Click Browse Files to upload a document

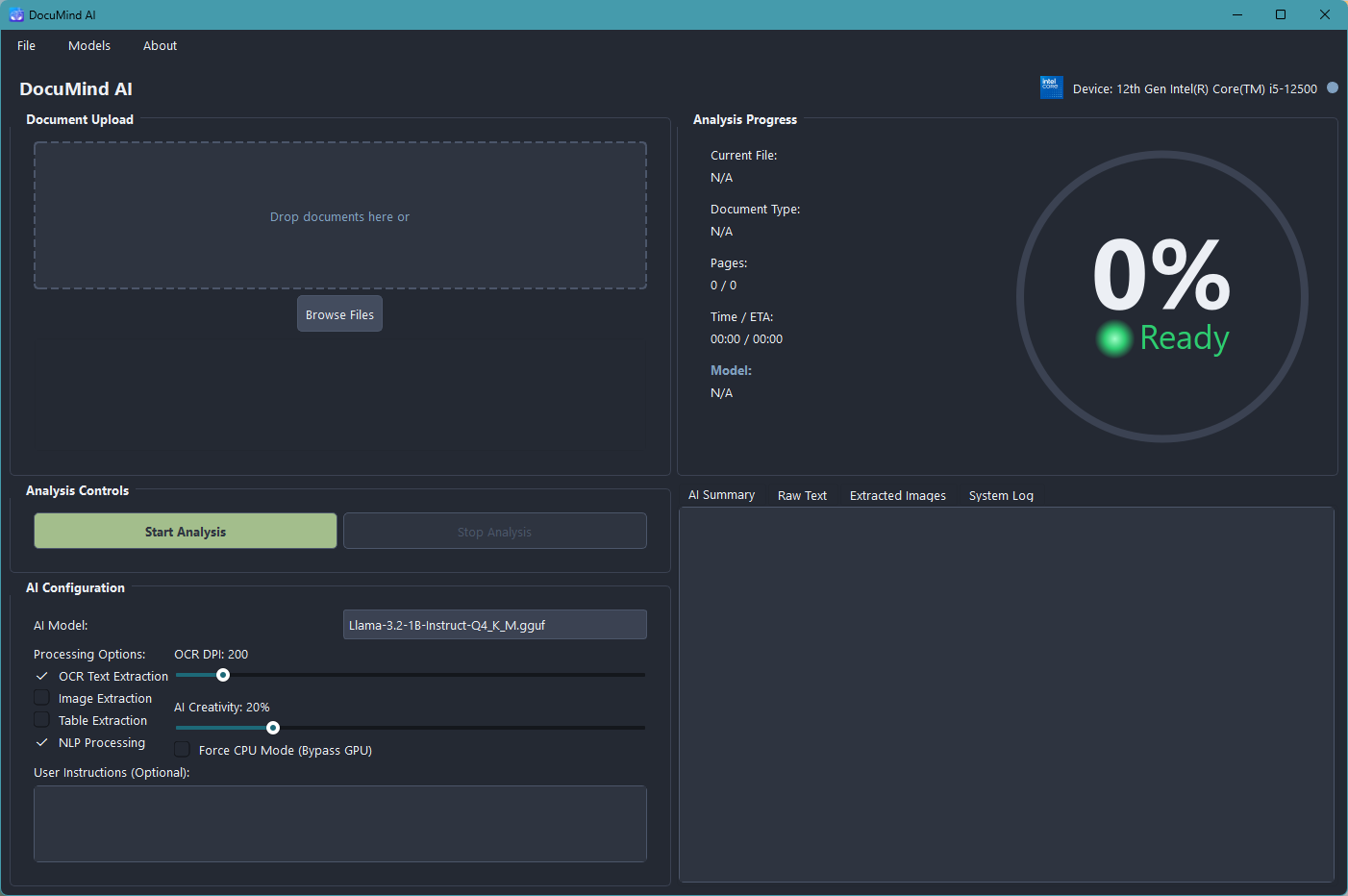[x=339, y=313]
